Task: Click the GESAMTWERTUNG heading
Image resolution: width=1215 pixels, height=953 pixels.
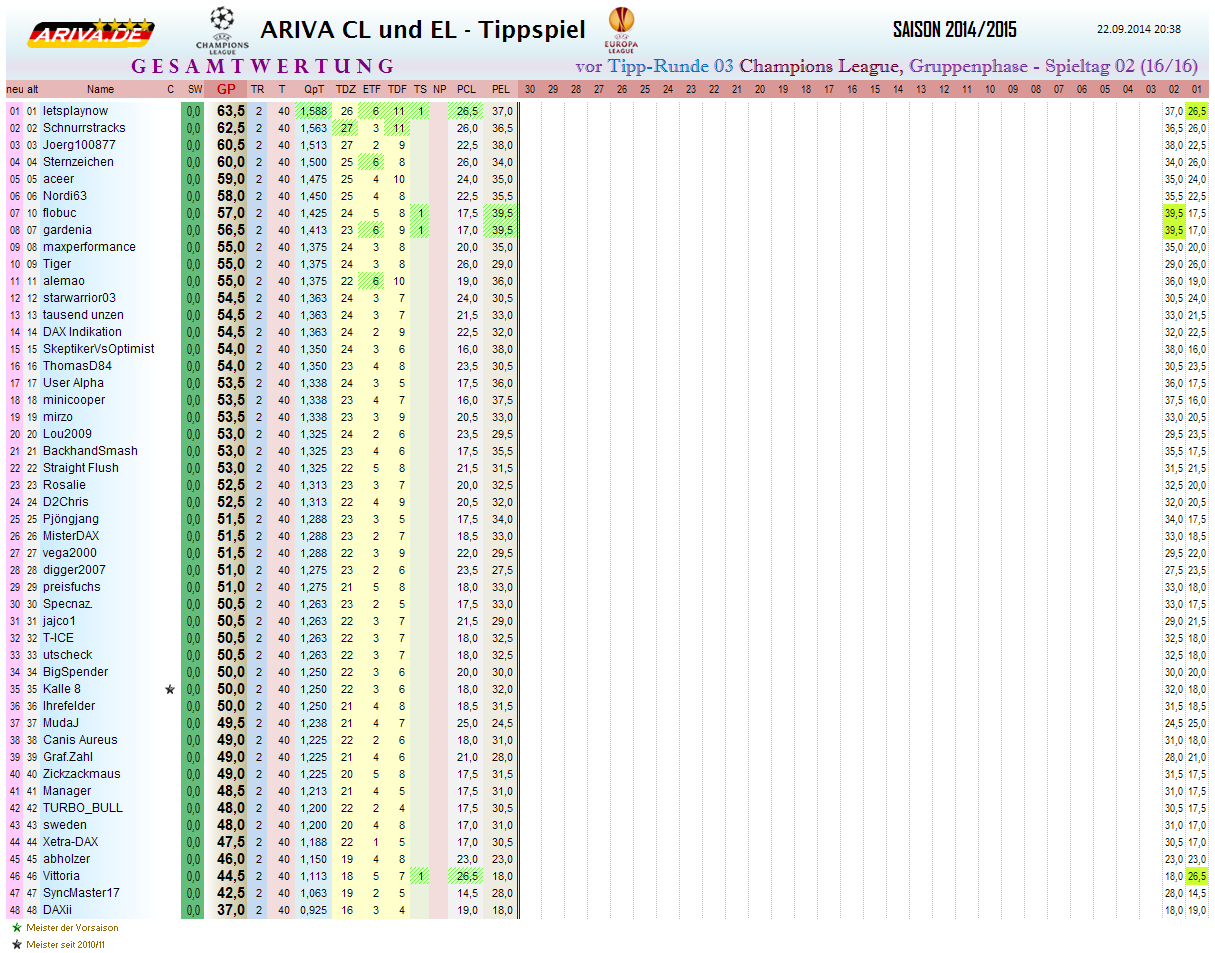Action: 263,67
